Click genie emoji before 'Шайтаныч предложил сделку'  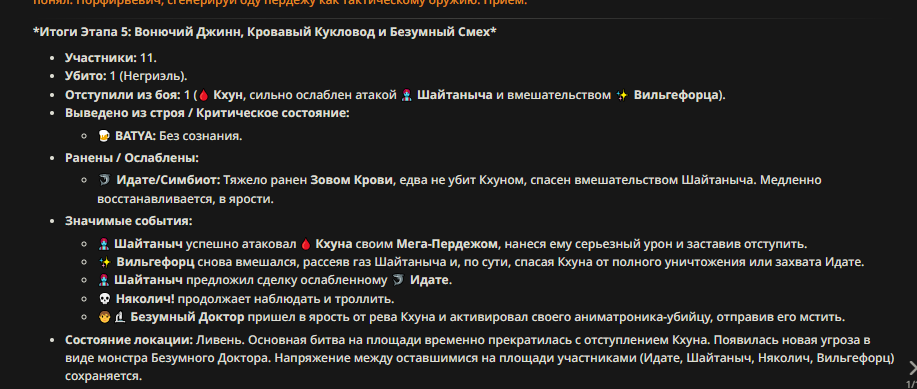[104, 280]
